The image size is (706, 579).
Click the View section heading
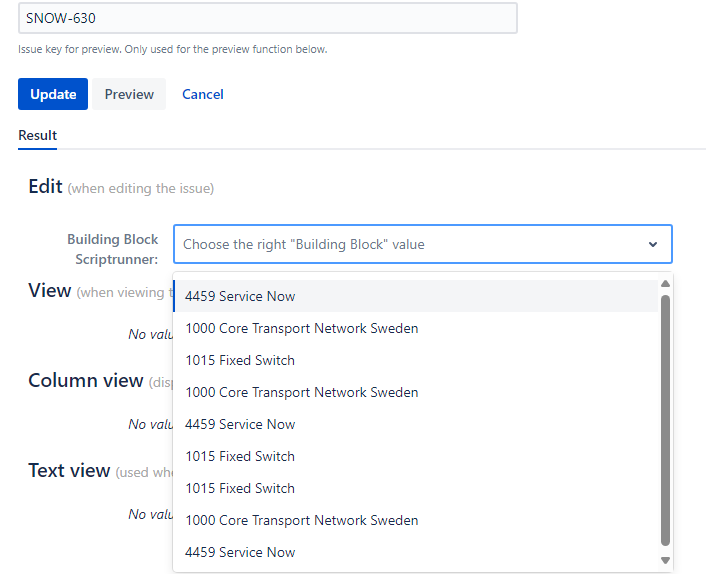[50, 290]
